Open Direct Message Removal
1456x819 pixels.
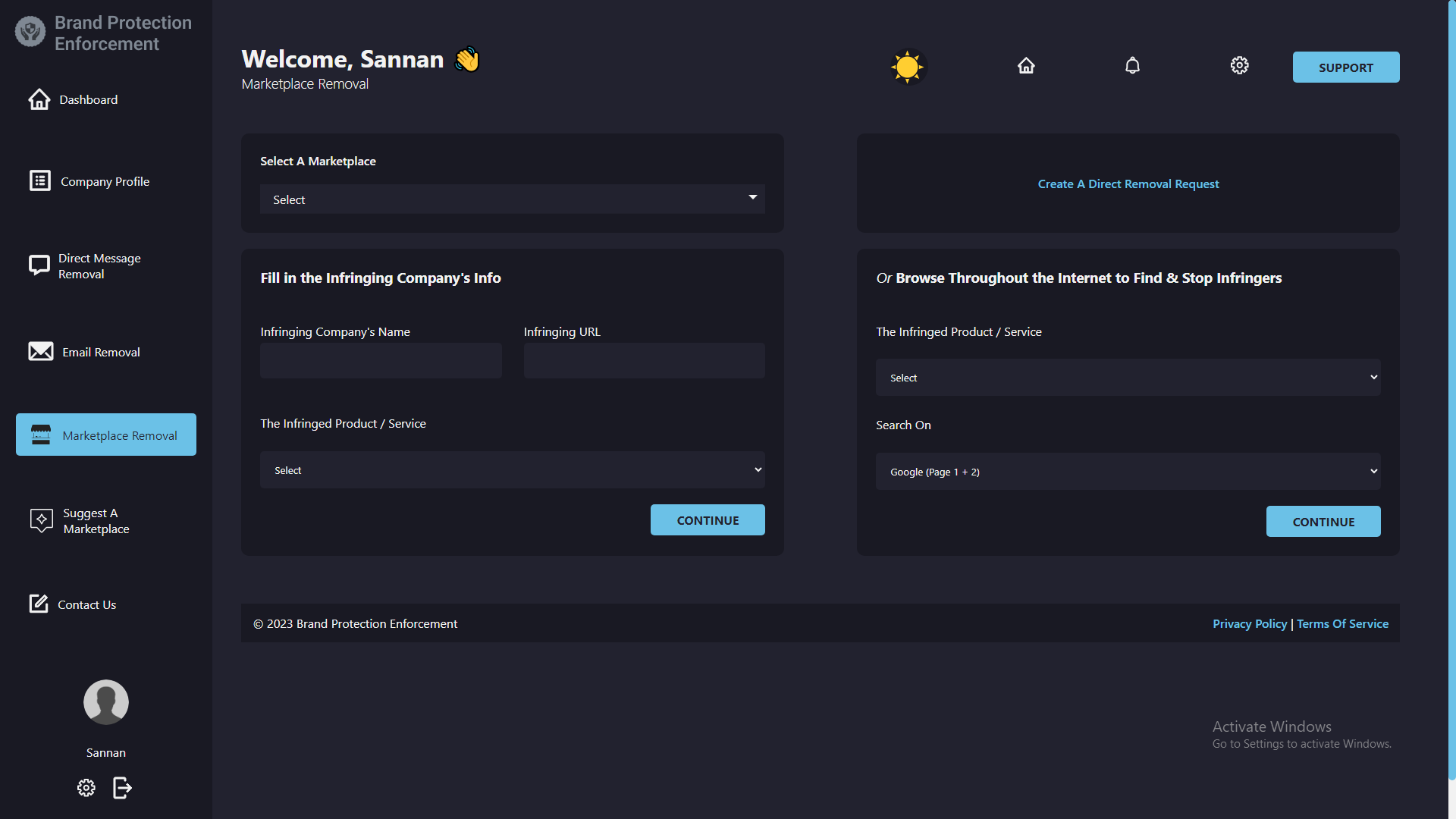click(x=101, y=265)
